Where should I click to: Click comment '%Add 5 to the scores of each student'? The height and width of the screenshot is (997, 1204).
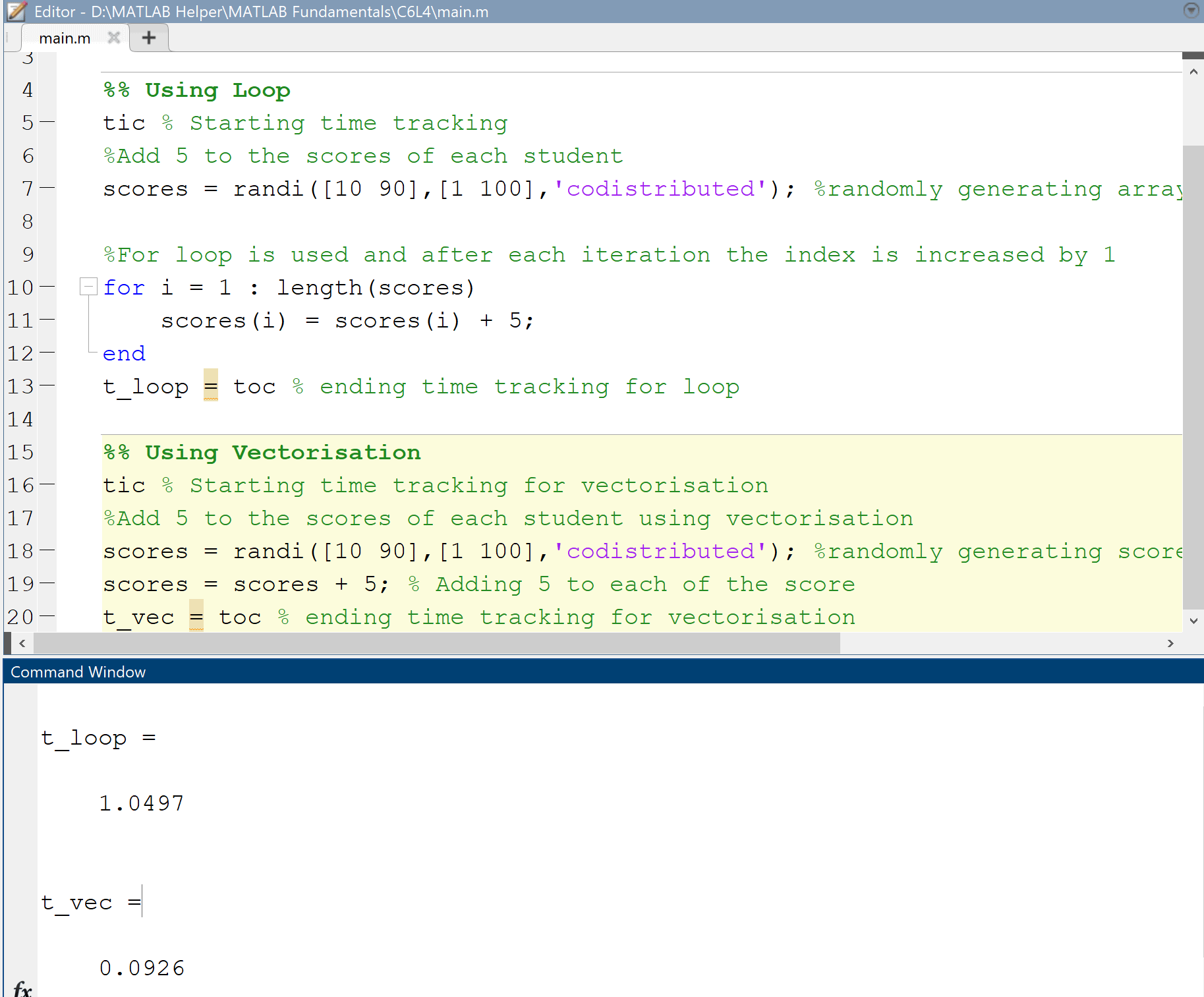(363, 156)
